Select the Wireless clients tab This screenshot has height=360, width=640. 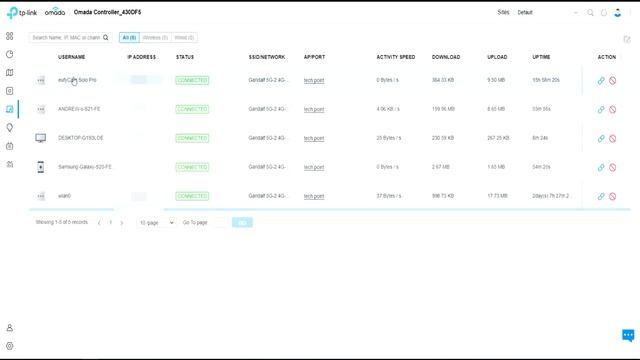click(x=156, y=38)
